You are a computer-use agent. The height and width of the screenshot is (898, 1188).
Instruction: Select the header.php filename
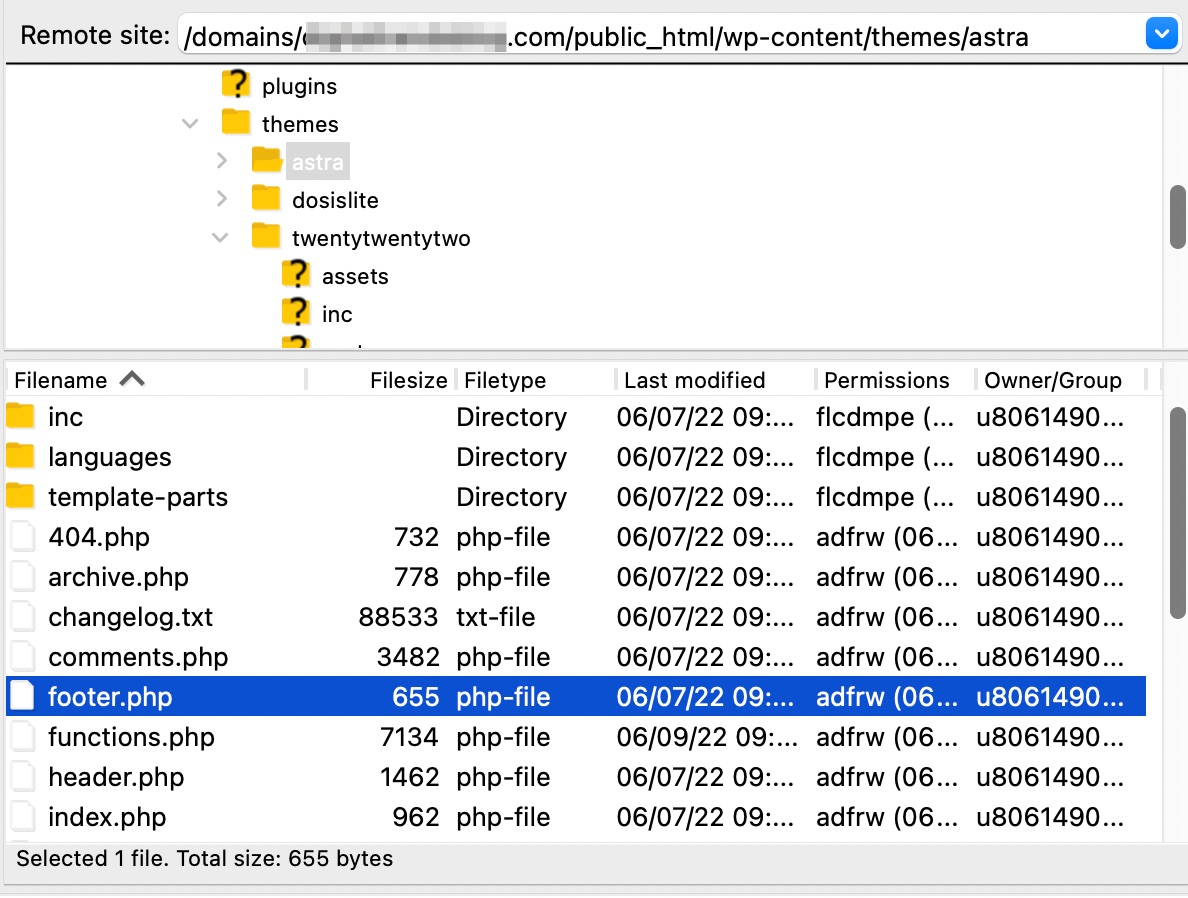coord(116,778)
